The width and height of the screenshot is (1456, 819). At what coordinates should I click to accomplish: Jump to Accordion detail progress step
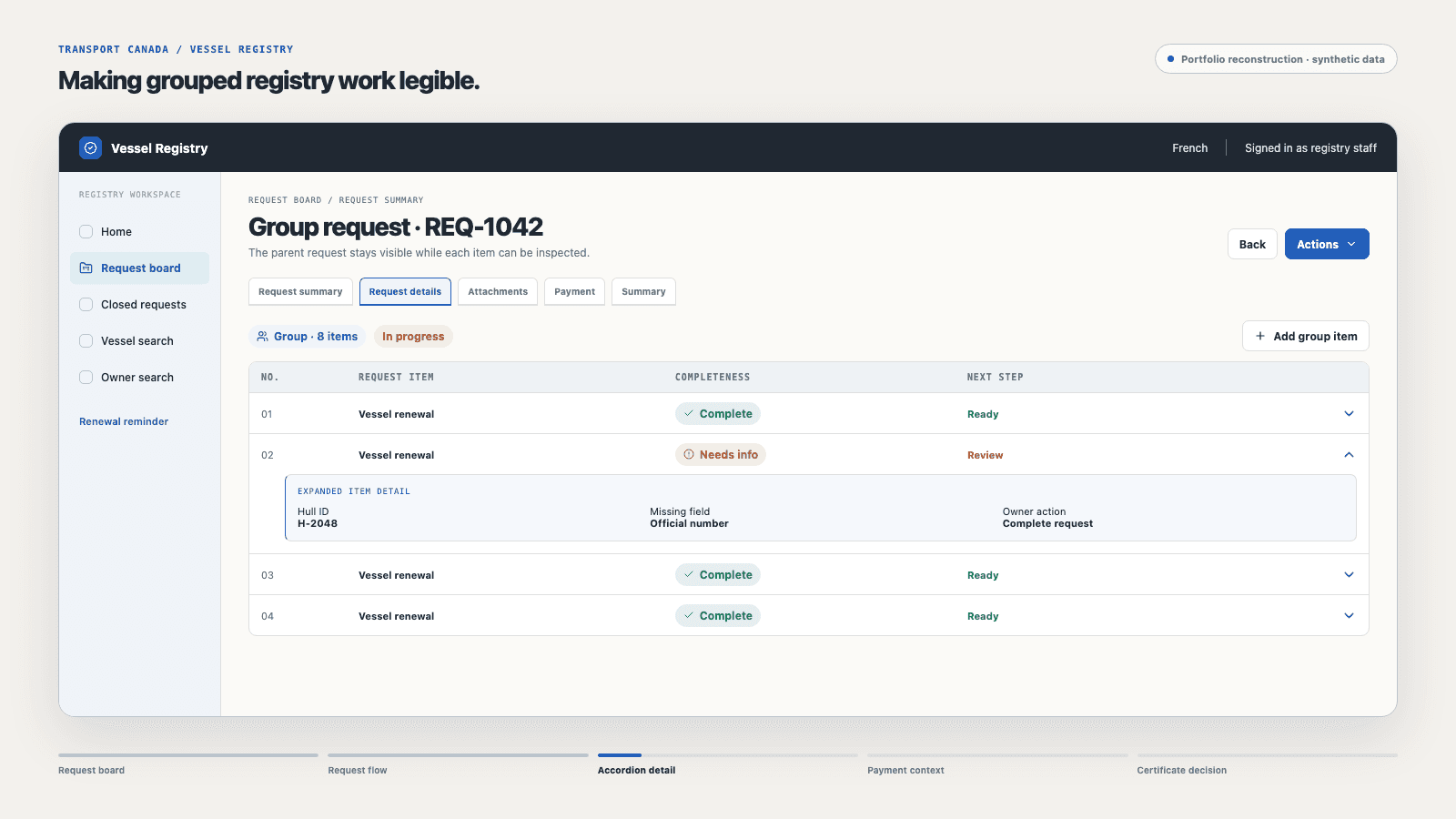727,763
